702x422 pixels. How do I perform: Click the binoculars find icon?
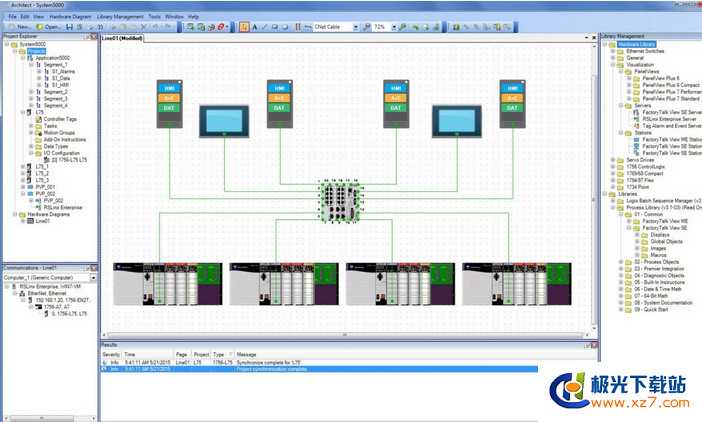pos(100,27)
